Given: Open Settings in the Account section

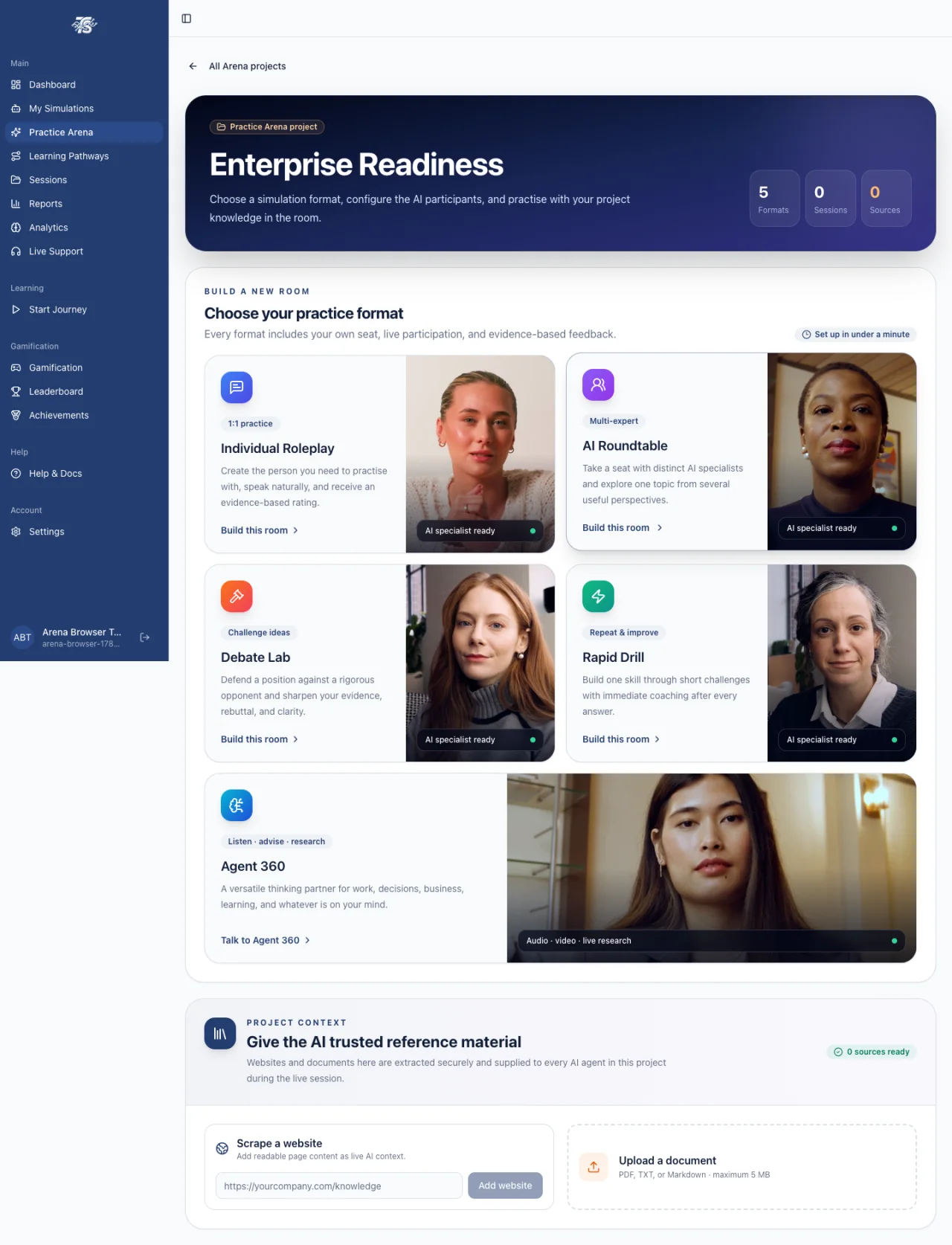Looking at the screenshot, I should click(84, 532).
